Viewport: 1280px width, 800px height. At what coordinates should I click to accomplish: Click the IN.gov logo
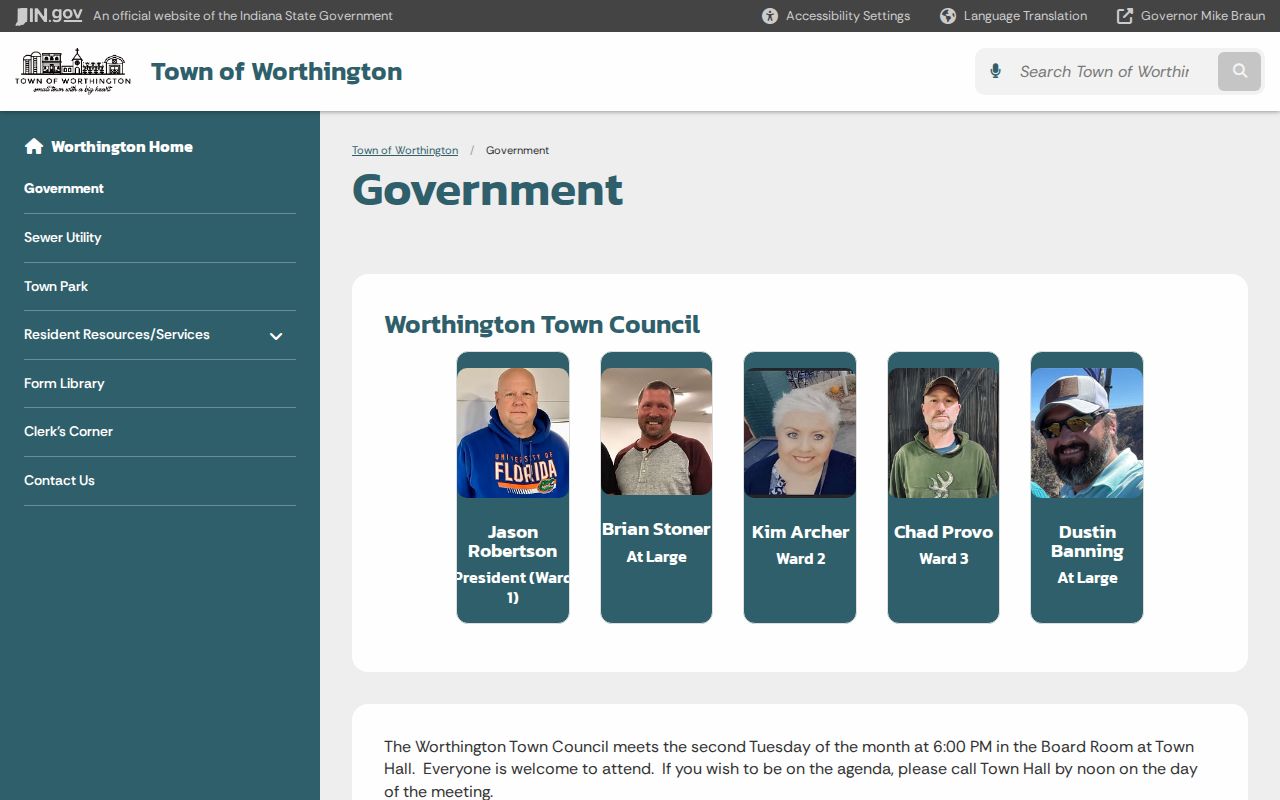pyautogui.click(x=49, y=15)
